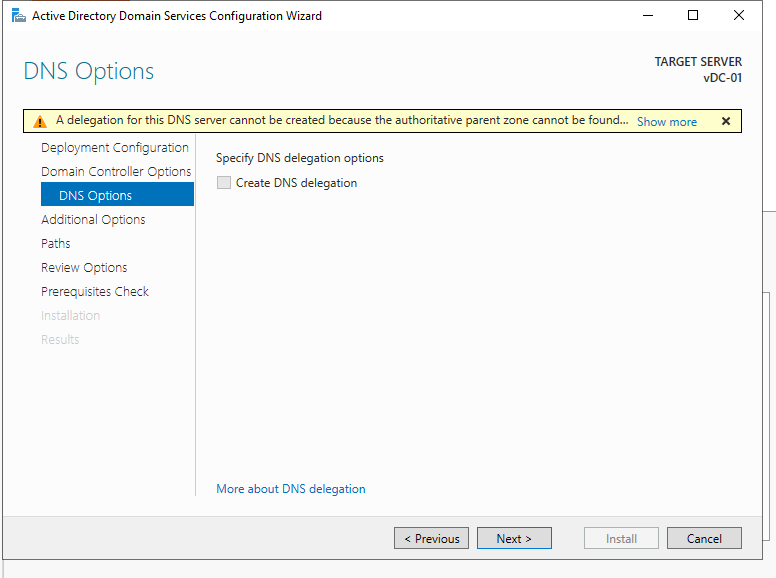Click the greyed-out Installation step

pyautogui.click(x=70, y=315)
